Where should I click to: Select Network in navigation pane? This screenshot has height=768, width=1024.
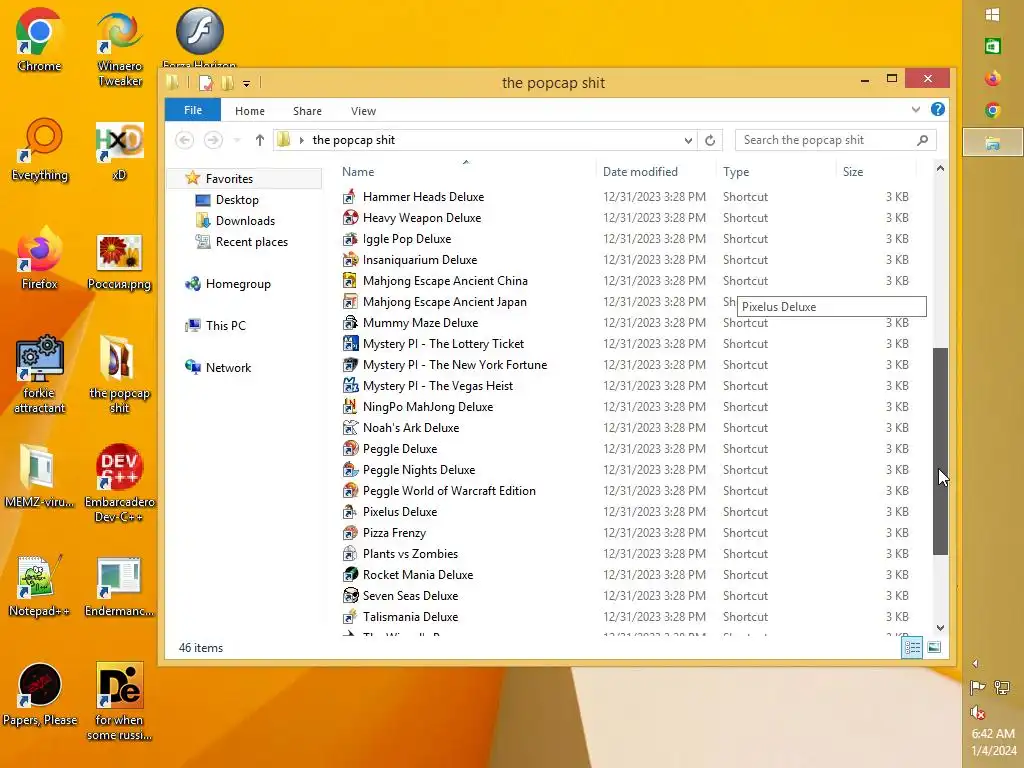pos(228,368)
